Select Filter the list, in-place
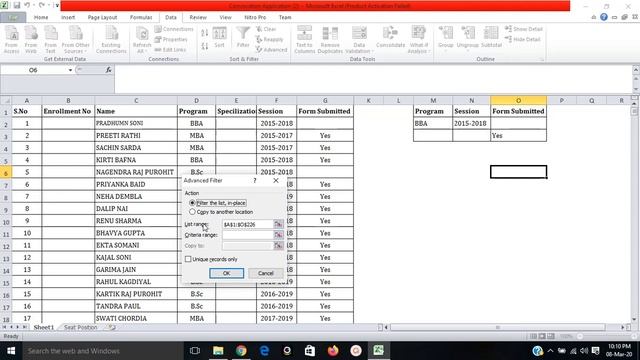The width and height of the screenshot is (640, 360). click(x=218, y=203)
